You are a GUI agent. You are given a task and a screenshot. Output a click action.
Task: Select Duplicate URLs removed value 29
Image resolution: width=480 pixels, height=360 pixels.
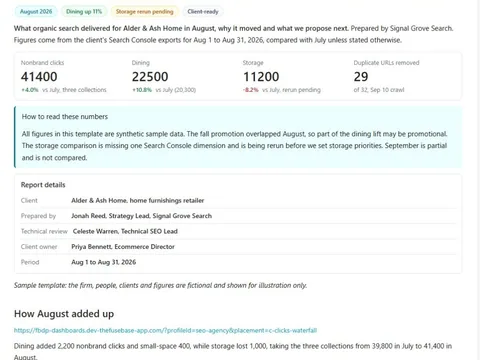[361, 77]
